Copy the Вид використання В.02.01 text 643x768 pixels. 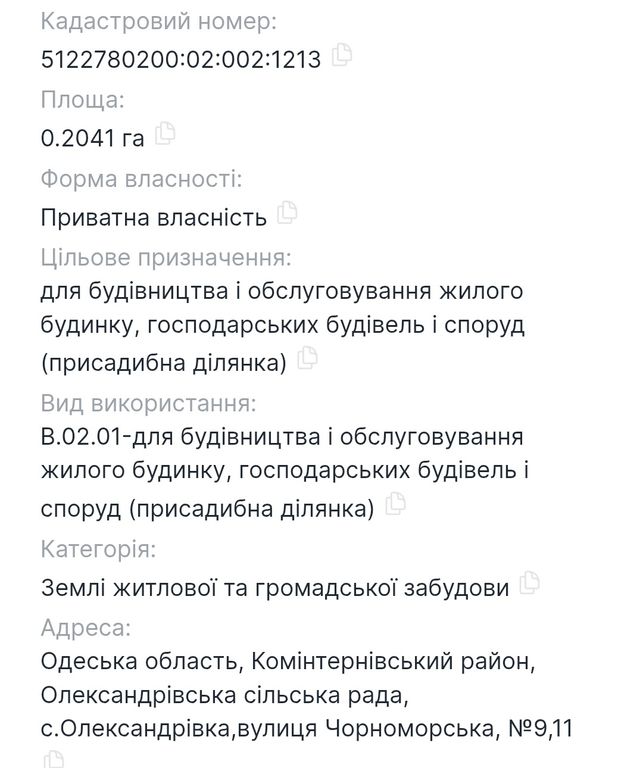pyautogui.click(x=395, y=504)
